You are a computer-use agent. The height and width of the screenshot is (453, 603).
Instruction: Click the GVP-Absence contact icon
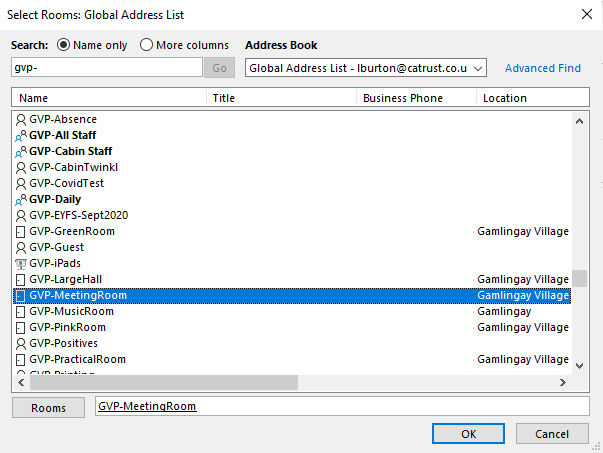(x=21, y=119)
